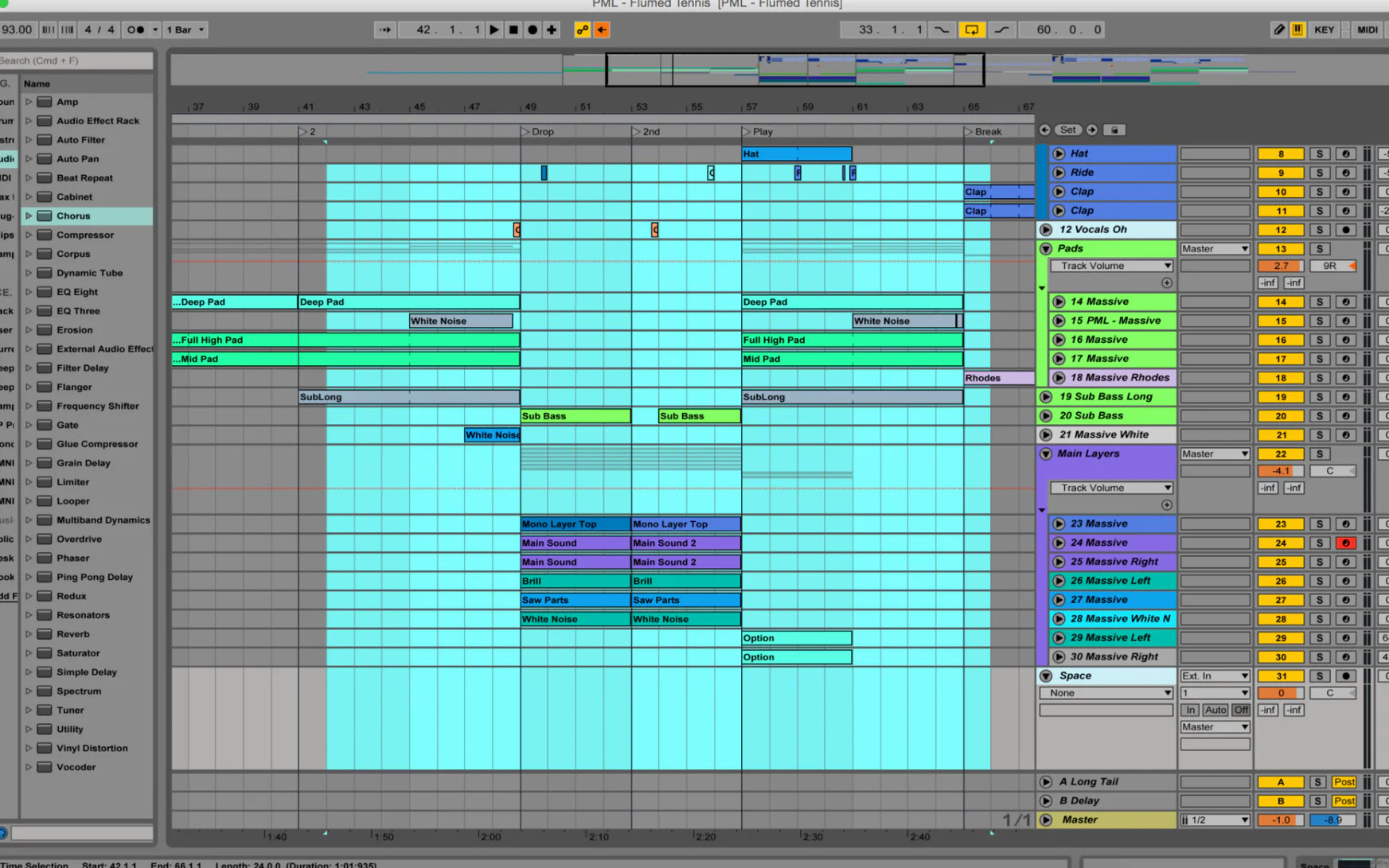Toggle the Loop switch in transport
The image size is (1389, 868).
coord(971,29)
